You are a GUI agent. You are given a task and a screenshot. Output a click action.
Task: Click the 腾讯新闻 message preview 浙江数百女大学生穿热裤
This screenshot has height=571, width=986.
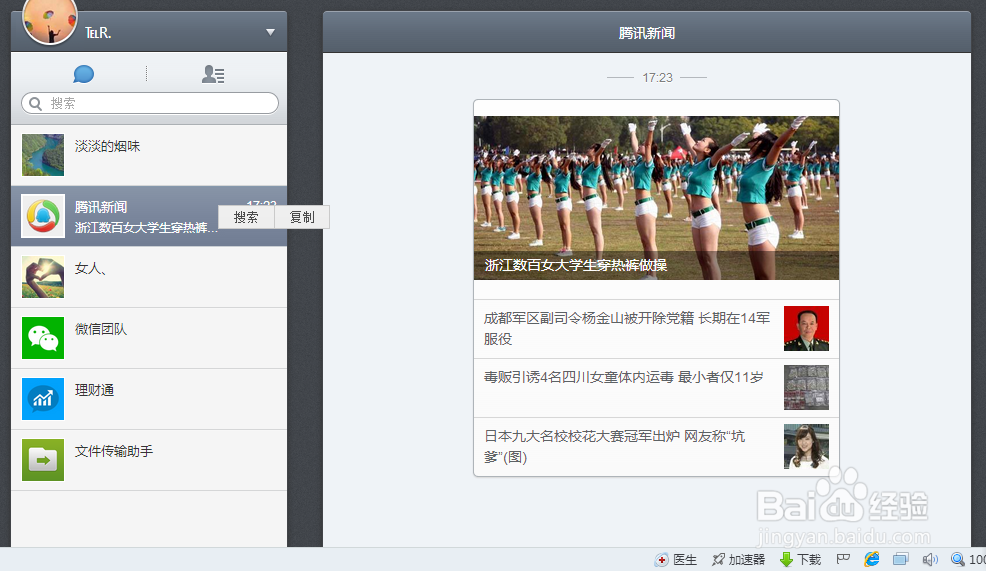click(146, 228)
